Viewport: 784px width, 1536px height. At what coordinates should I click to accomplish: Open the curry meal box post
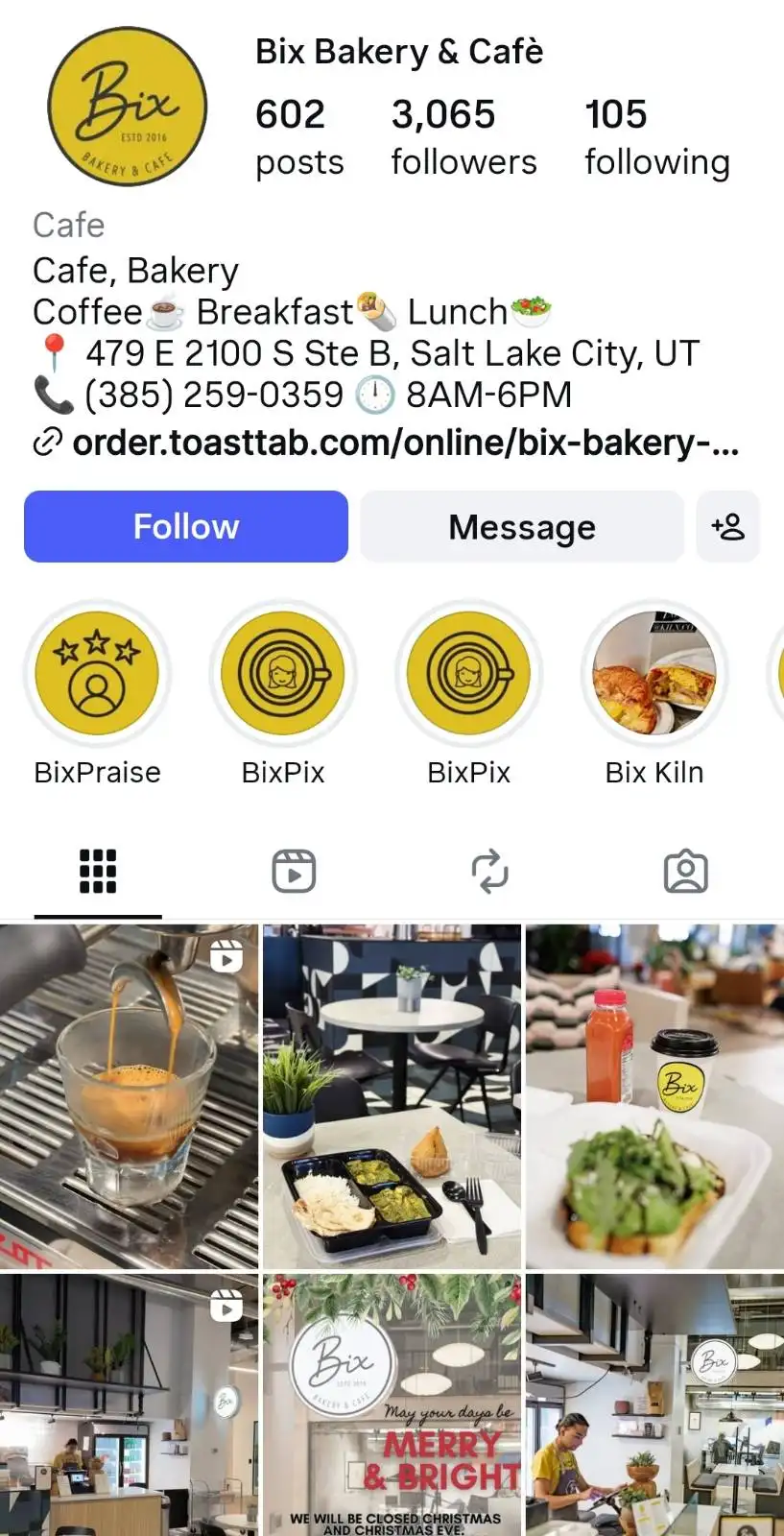click(x=392, y=1096)
